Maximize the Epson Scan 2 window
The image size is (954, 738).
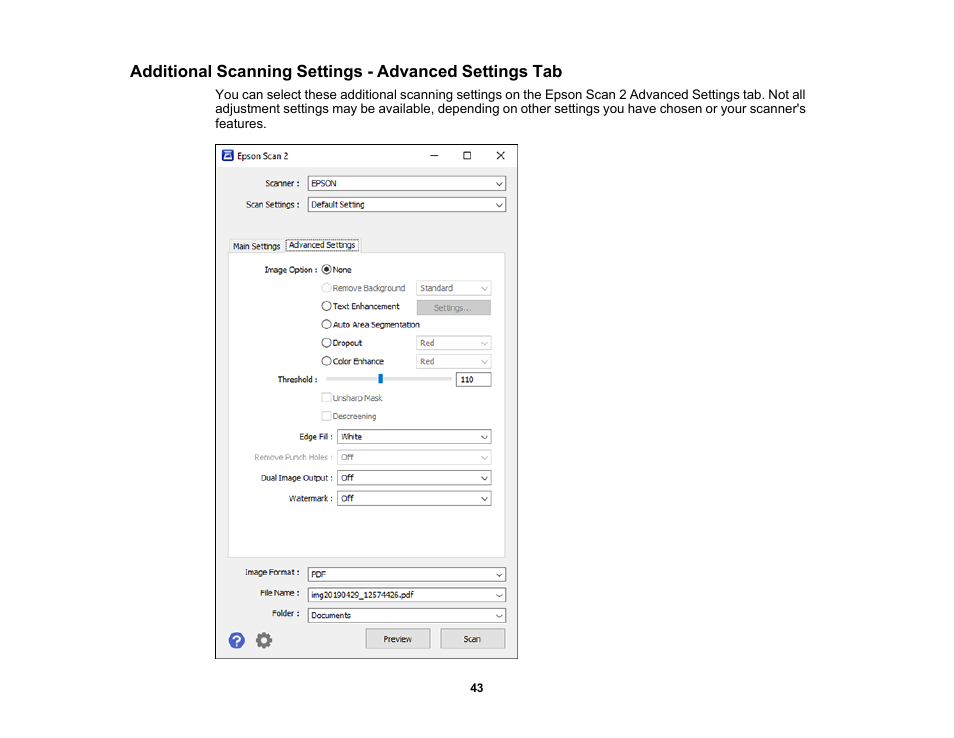467,156
